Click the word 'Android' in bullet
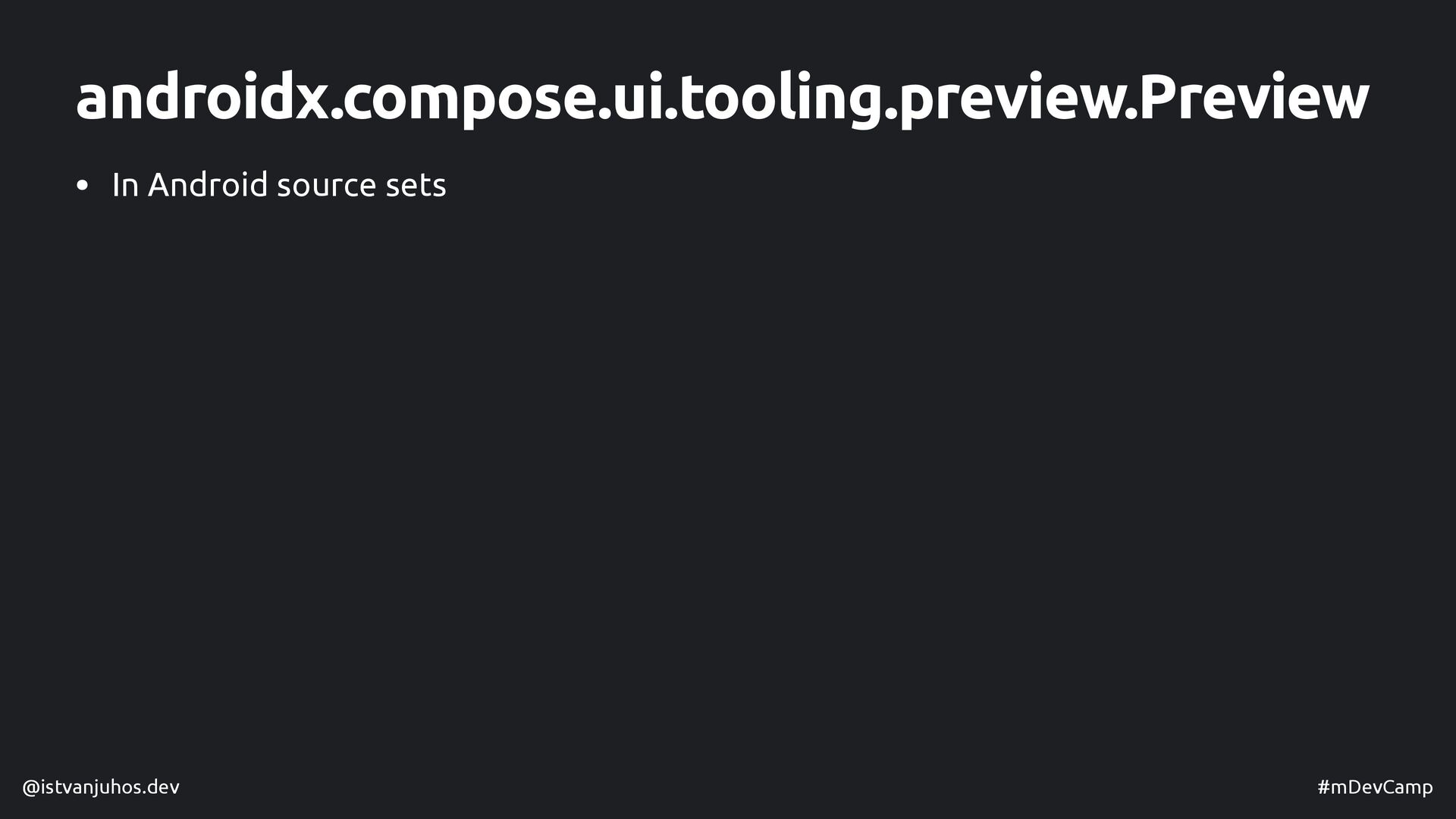 pos(207,185)
